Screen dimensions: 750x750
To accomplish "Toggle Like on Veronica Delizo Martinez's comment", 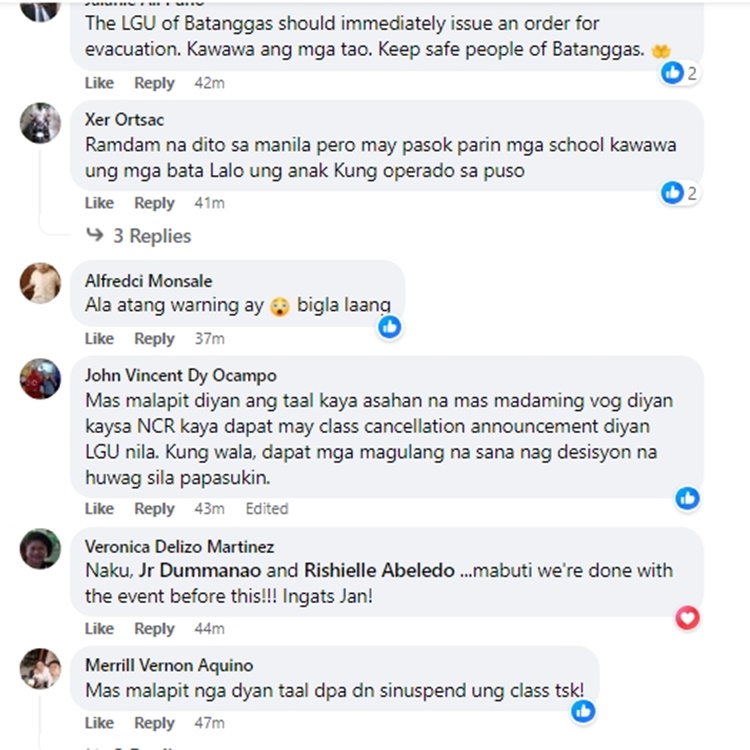I will (99, 628).
